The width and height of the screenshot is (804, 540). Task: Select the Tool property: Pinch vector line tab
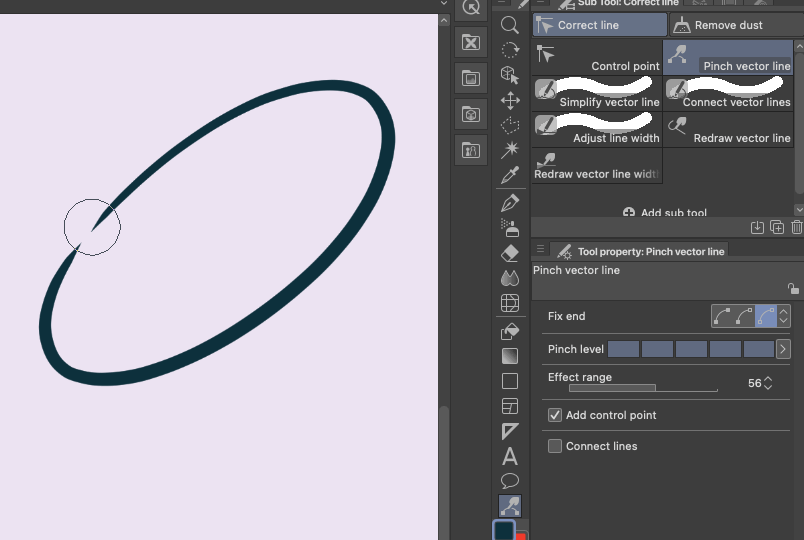[640, 251]
